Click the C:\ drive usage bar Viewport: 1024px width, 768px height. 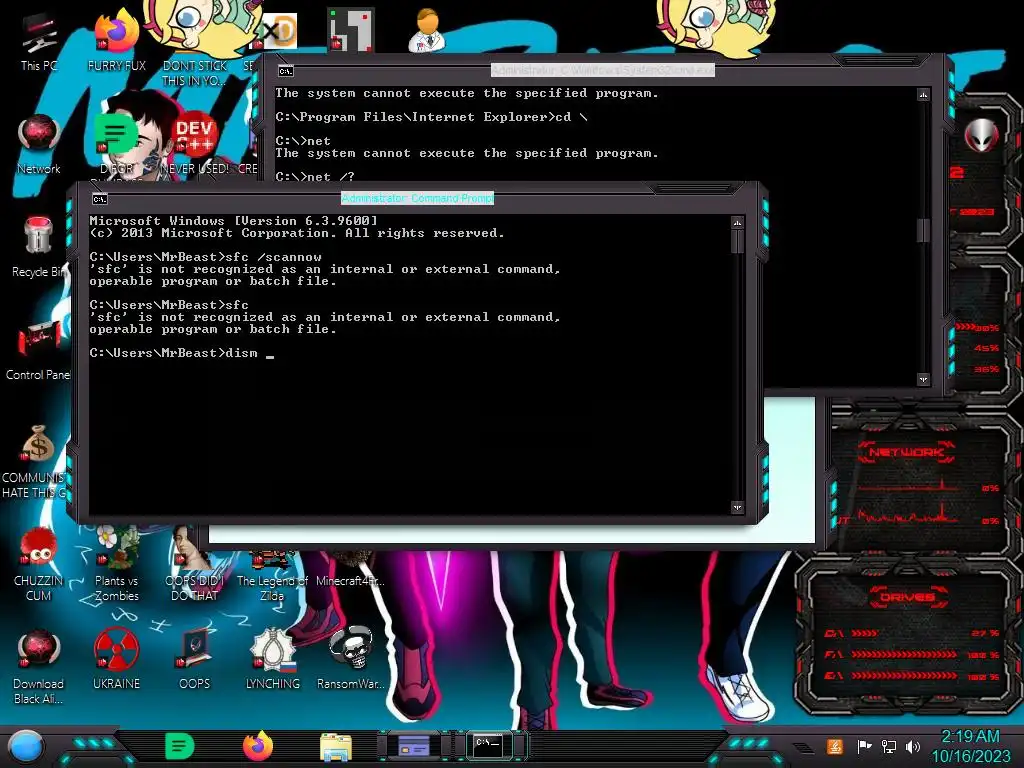912,633
